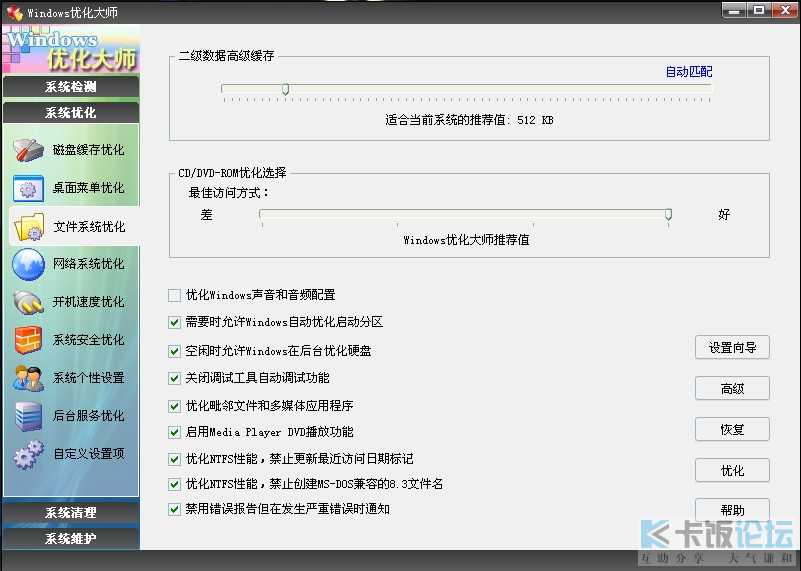Toggle 优化毗邻文件和多媒体应用程序 checkbox

(x=174, y=406)
